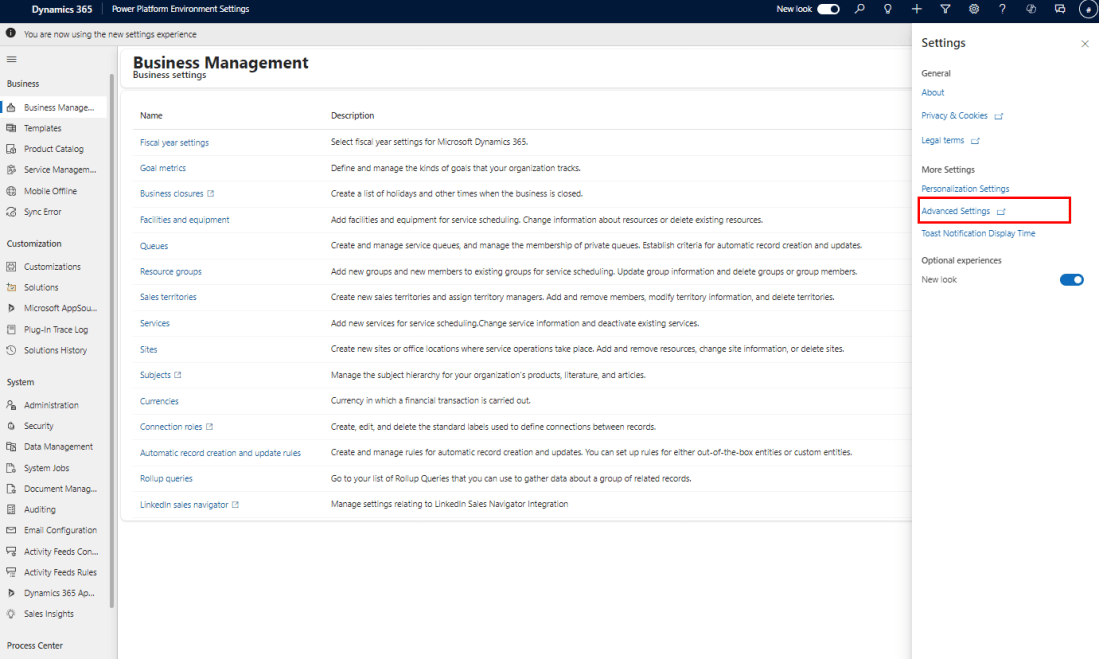Disable New look in Optional experiences
The height and width of the screenshot is (659, 1099).
click(1071, 280)
